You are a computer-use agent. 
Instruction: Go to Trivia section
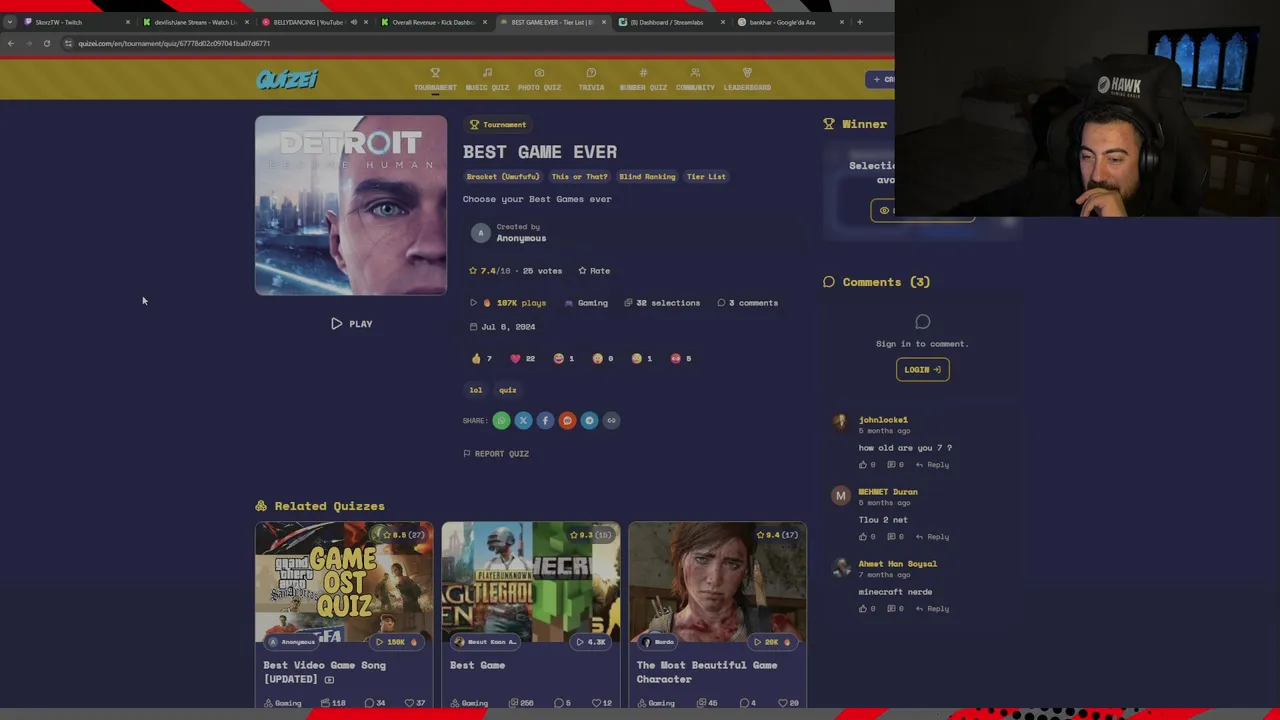click(591, 79)
